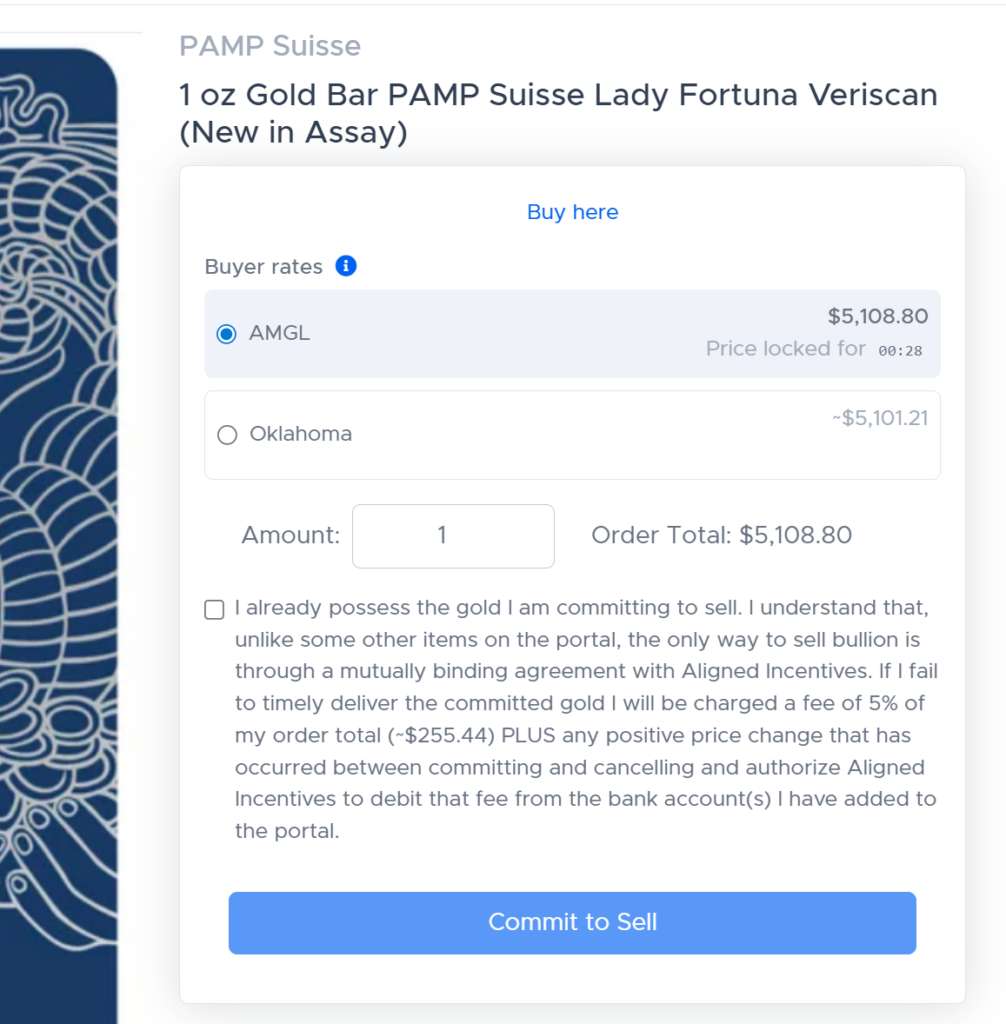1006x1024 pixels.
Task: Focus the Amount input field
Action: [x=453, y=536]
